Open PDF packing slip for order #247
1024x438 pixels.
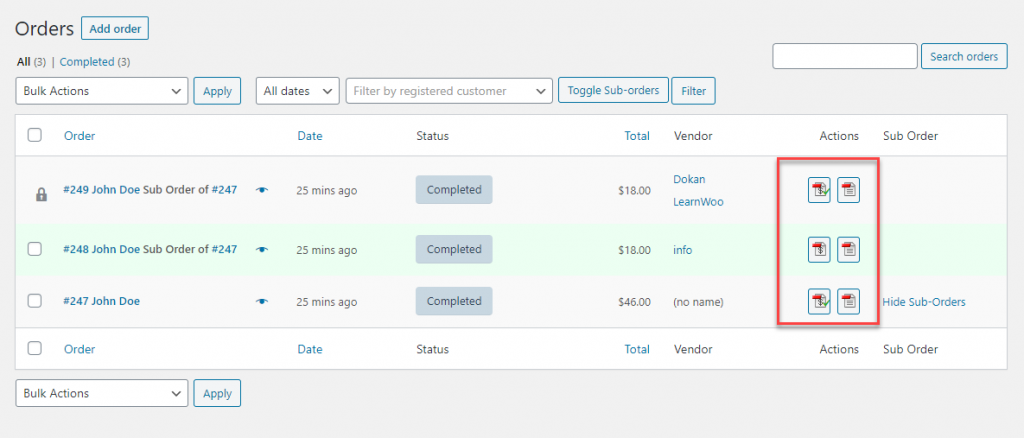(848, 302)
